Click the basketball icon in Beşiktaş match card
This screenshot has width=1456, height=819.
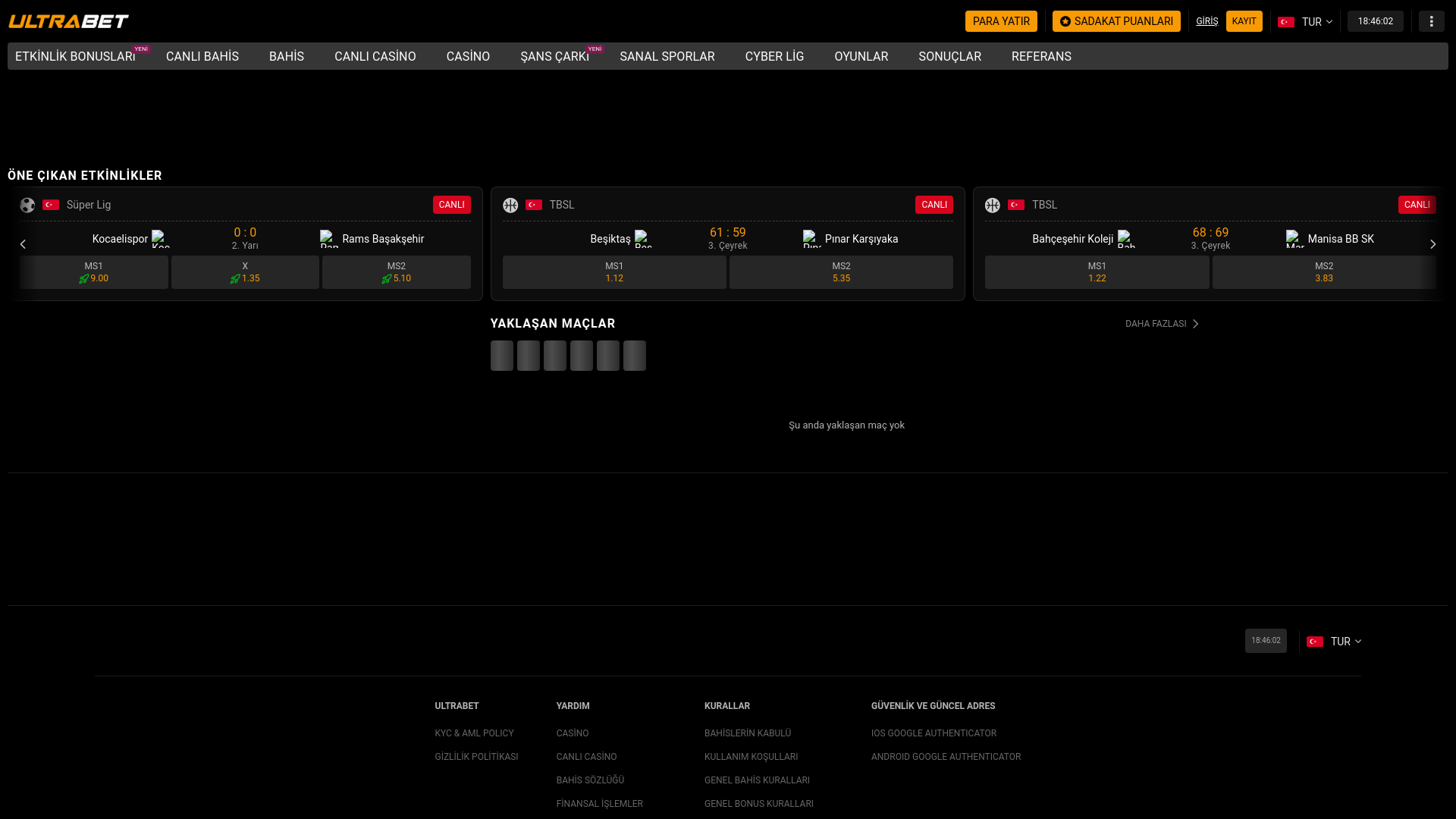pos(510,205)
